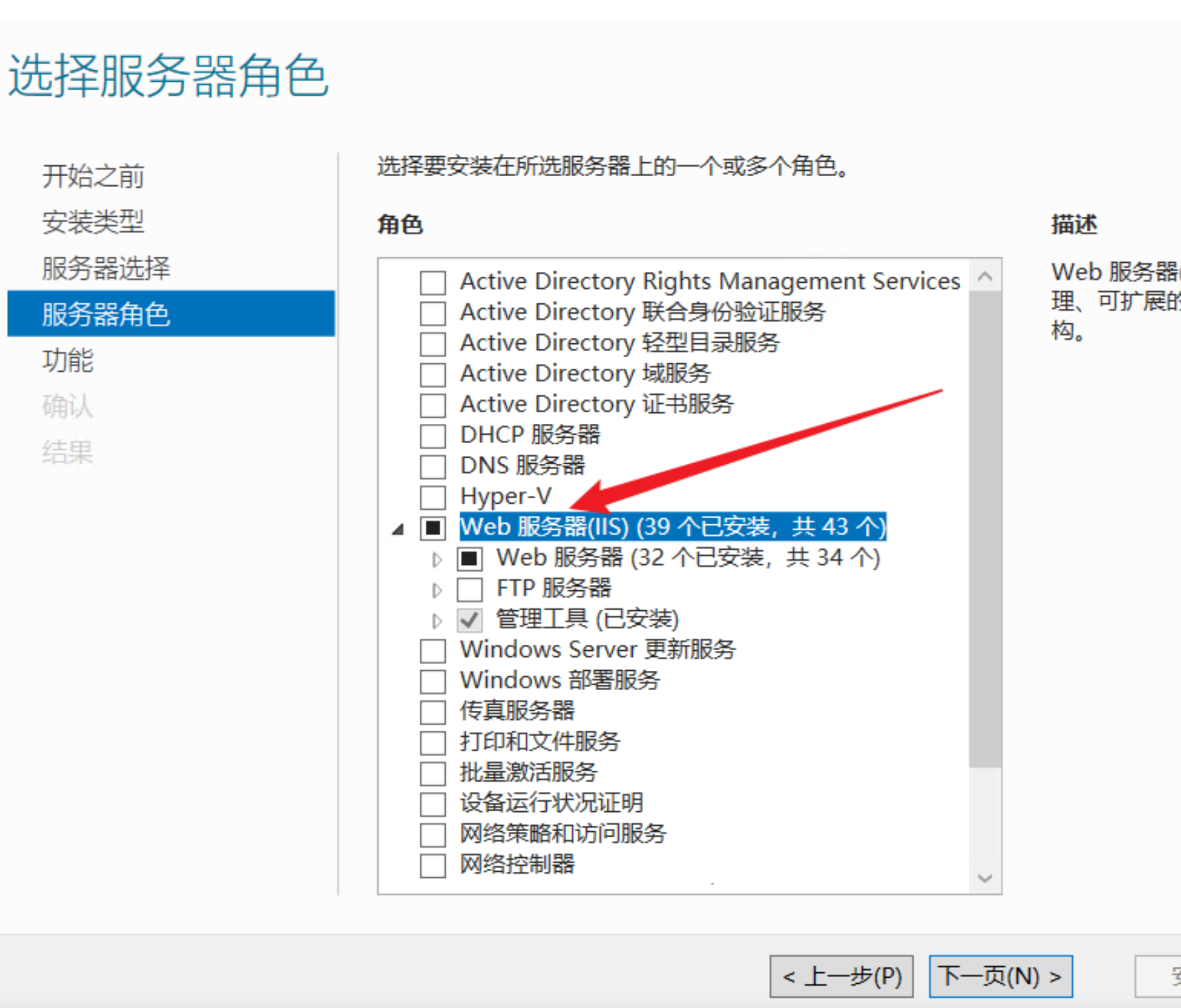Tick the Hyper-V role checkbox
Screen dimensions: 1181x1008
[433, 497]
